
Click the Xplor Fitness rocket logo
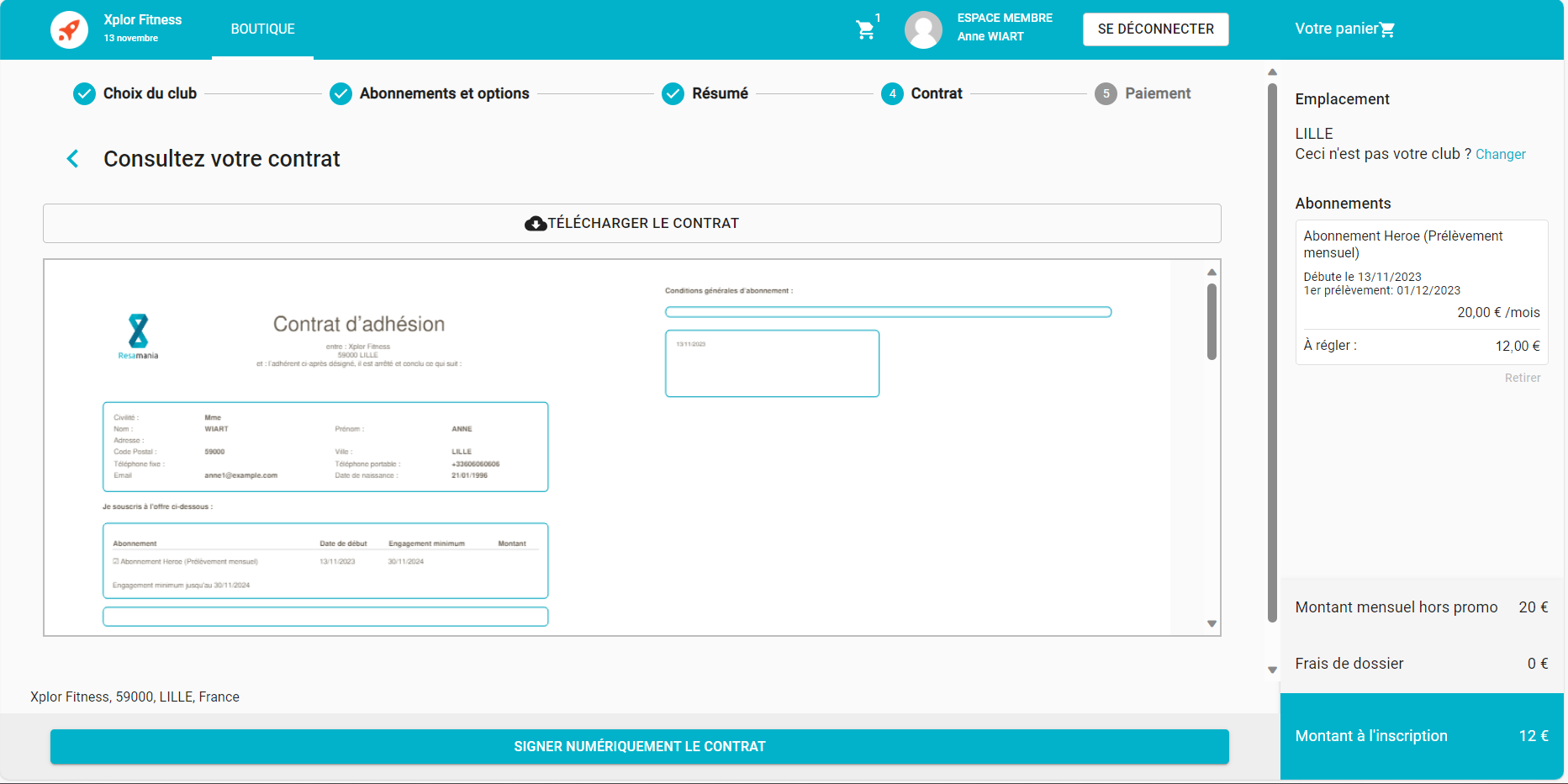pyautogui.click(x=69, y=29)
